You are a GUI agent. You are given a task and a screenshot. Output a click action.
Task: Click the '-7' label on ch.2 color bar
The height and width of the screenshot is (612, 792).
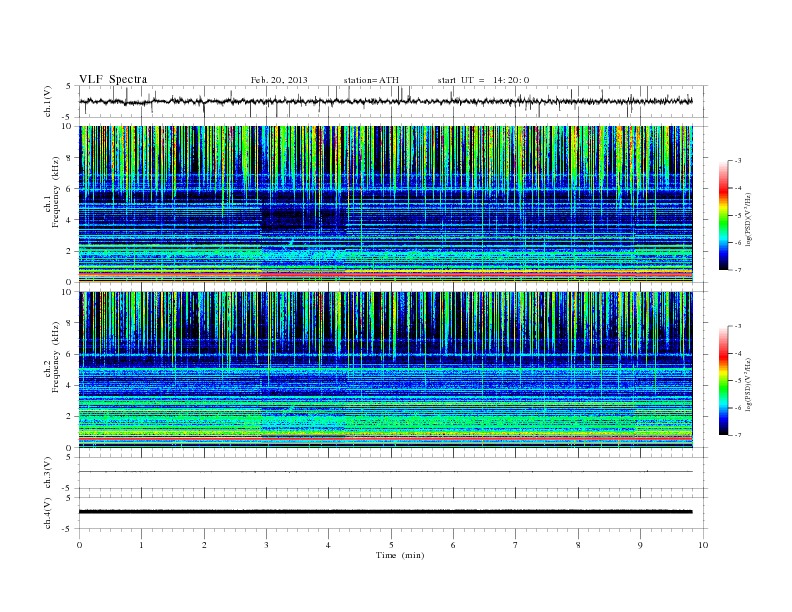(x=737, y=435)
